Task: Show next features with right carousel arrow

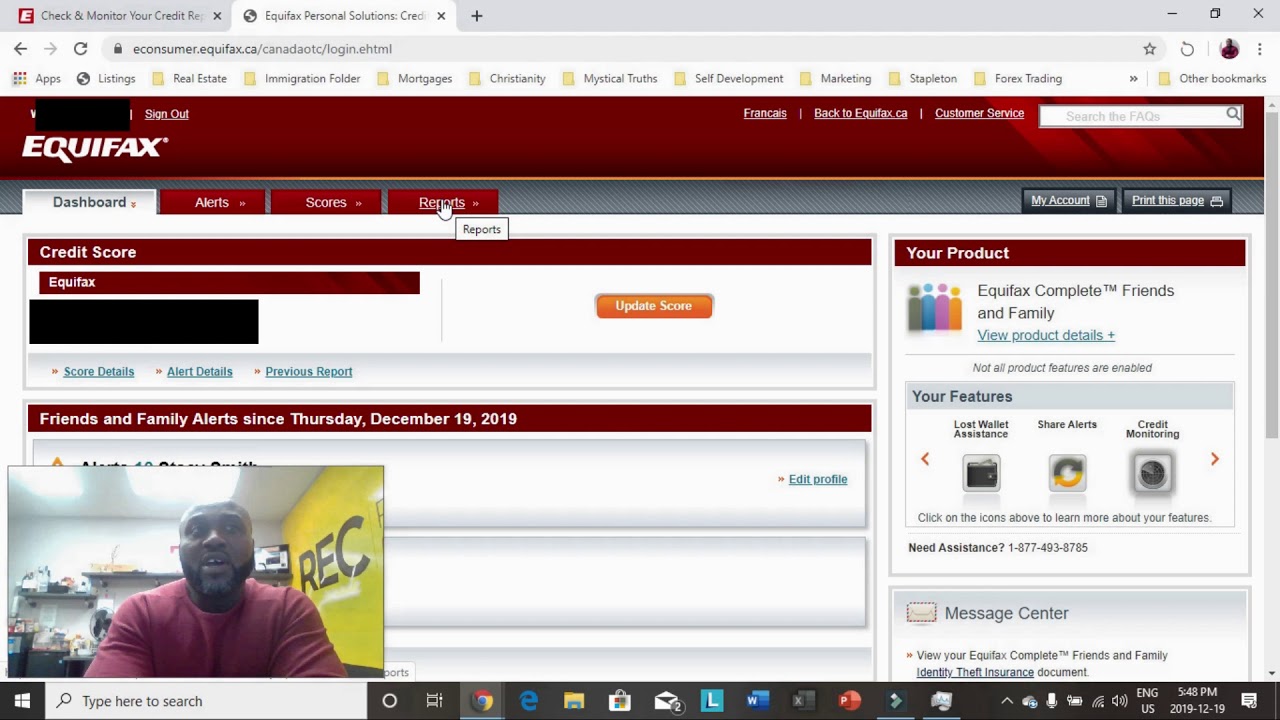Action: point(1215,459)
